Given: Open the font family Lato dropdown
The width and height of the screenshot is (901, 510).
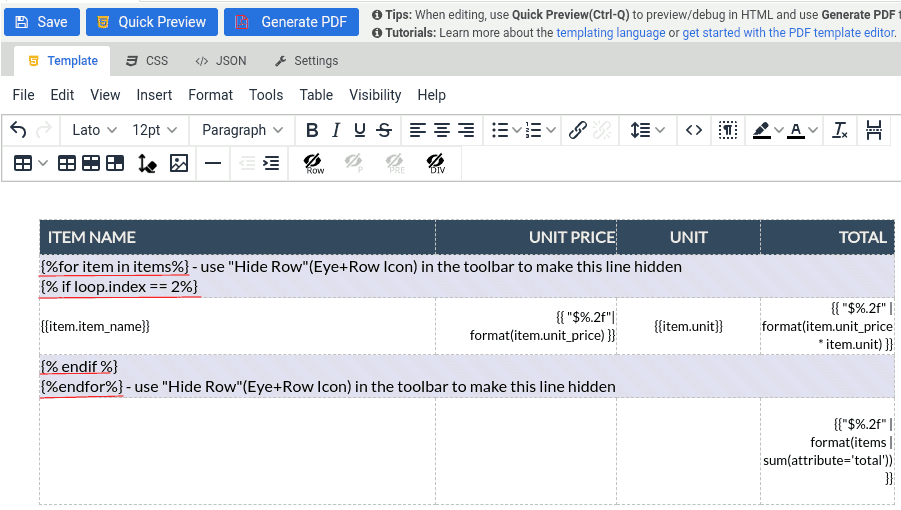Looking at the screenshot, I should click(x=94, y=130).
